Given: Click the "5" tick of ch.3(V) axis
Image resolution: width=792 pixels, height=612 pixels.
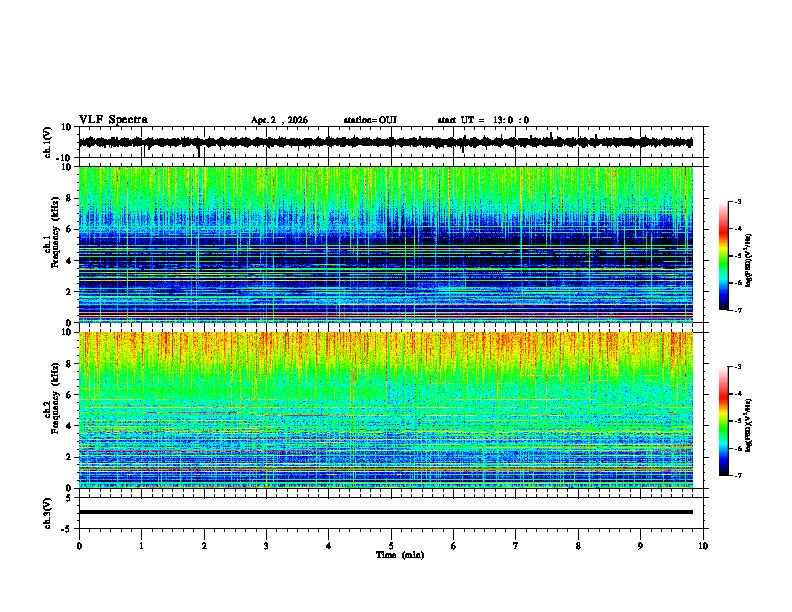Looking at the screenshot, I should pos(69,498).
